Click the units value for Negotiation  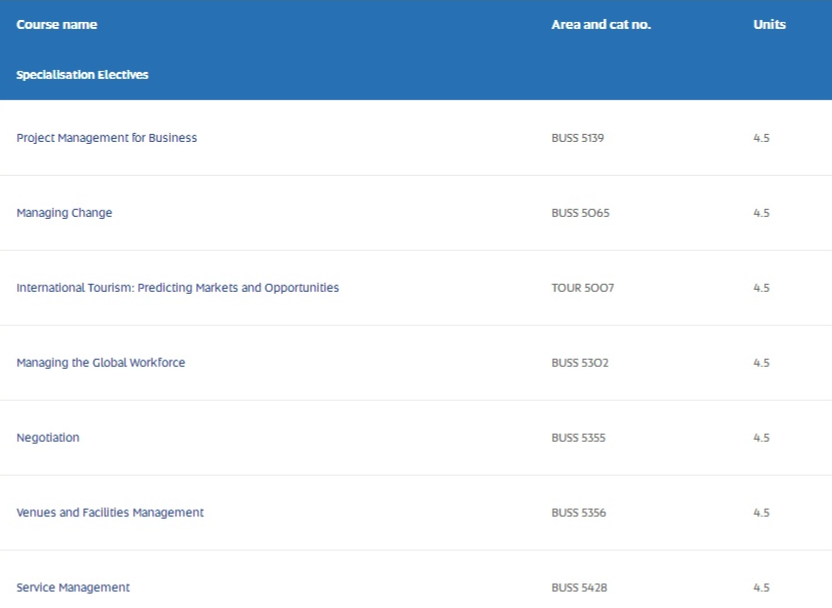(761, 438)
